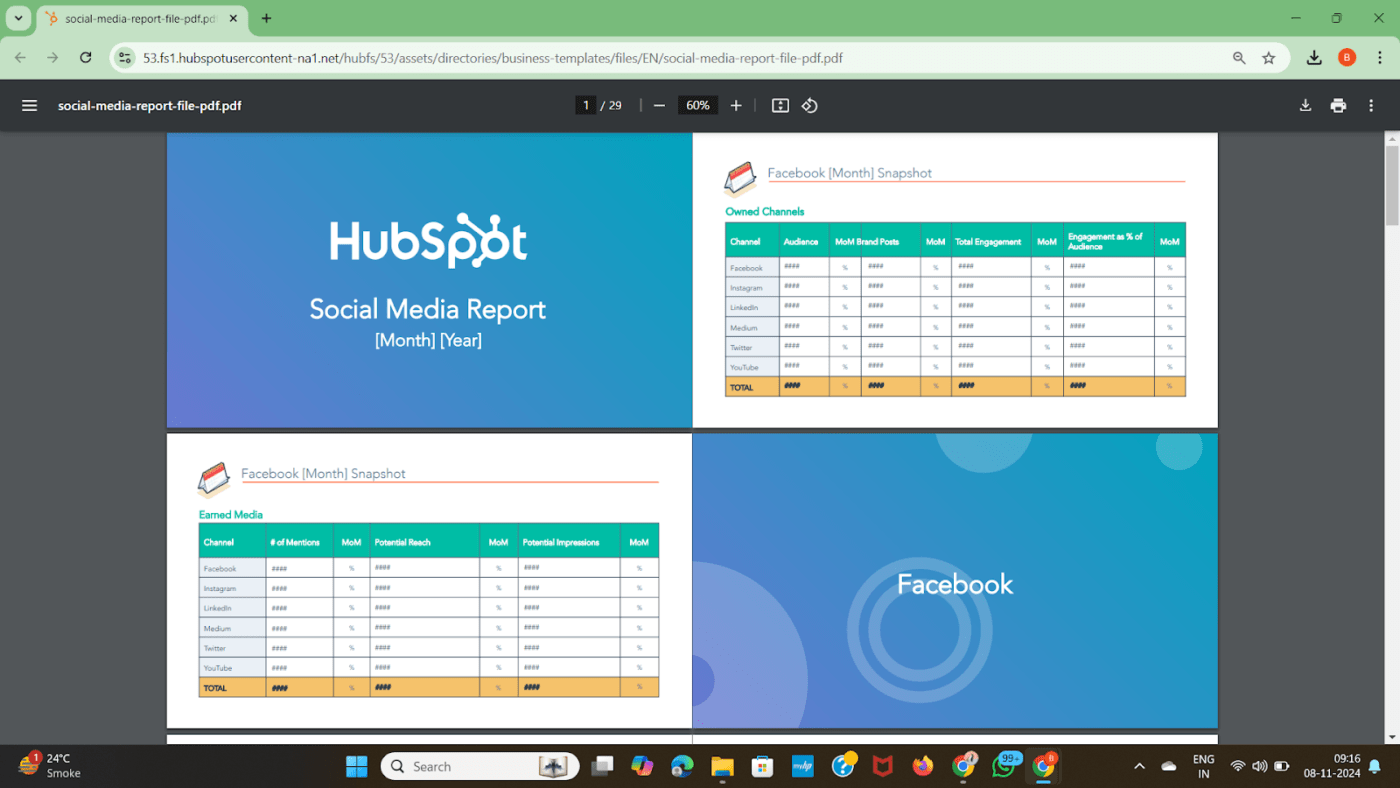The width and height of the screenshot is (1400, 788).
Task: Click the vertical scrollbar thumb
Action: click(1391, 185)
